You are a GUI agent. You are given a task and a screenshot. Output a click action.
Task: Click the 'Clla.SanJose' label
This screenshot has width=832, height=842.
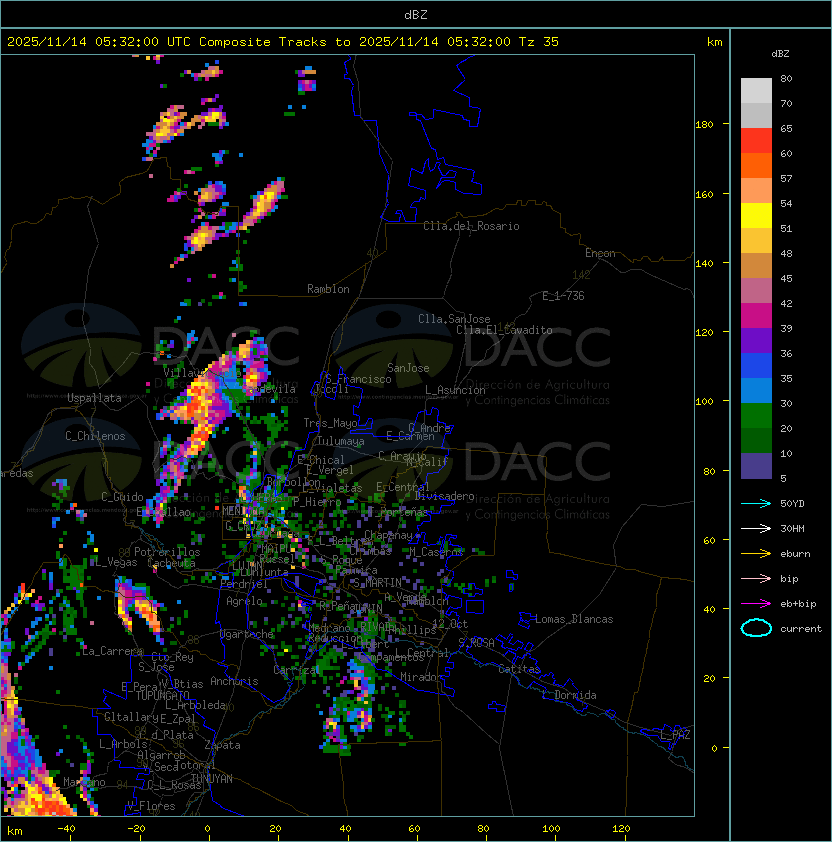454,319
